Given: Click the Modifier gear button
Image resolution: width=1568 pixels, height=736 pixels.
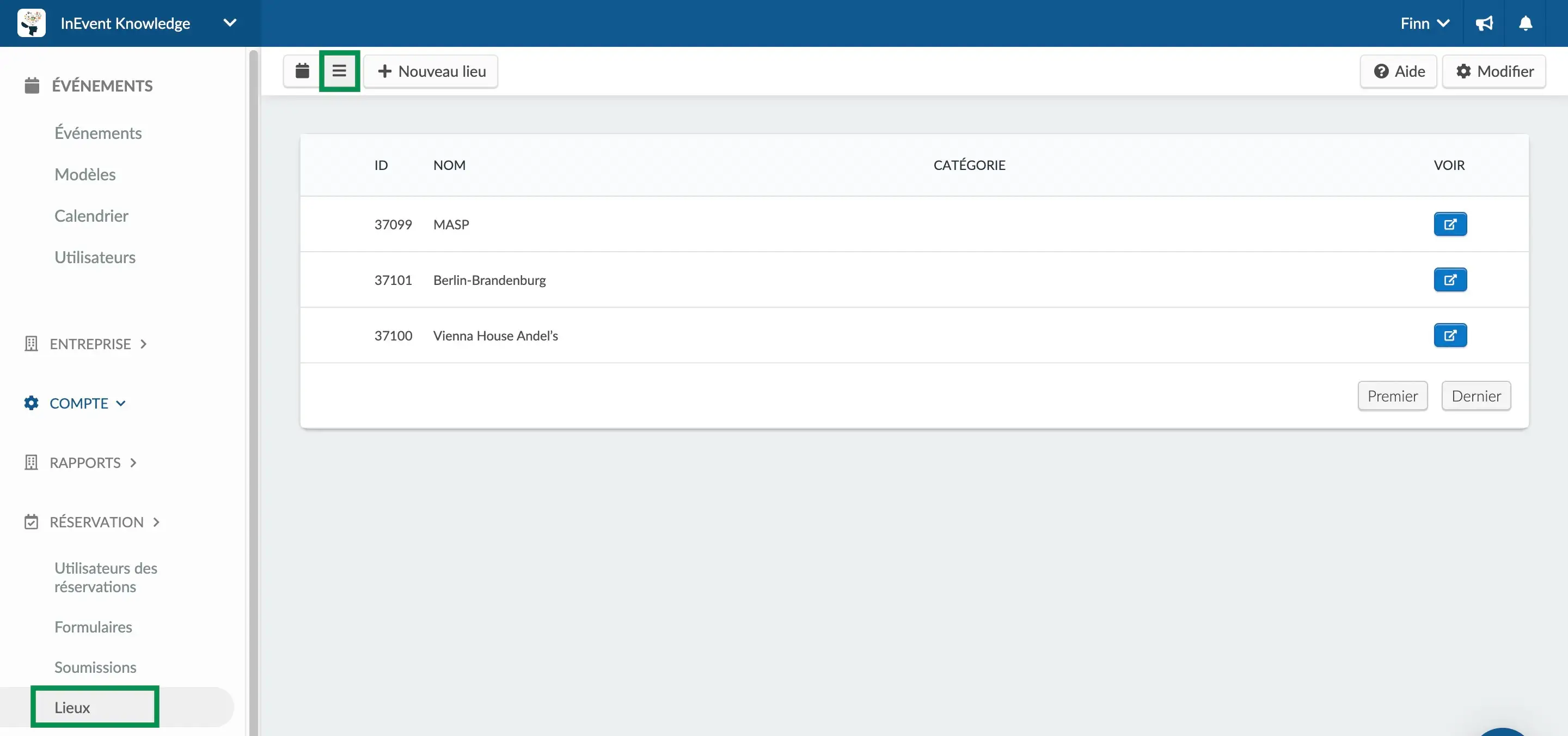Looking at the screenshot, I should [x=1494, y=71].
